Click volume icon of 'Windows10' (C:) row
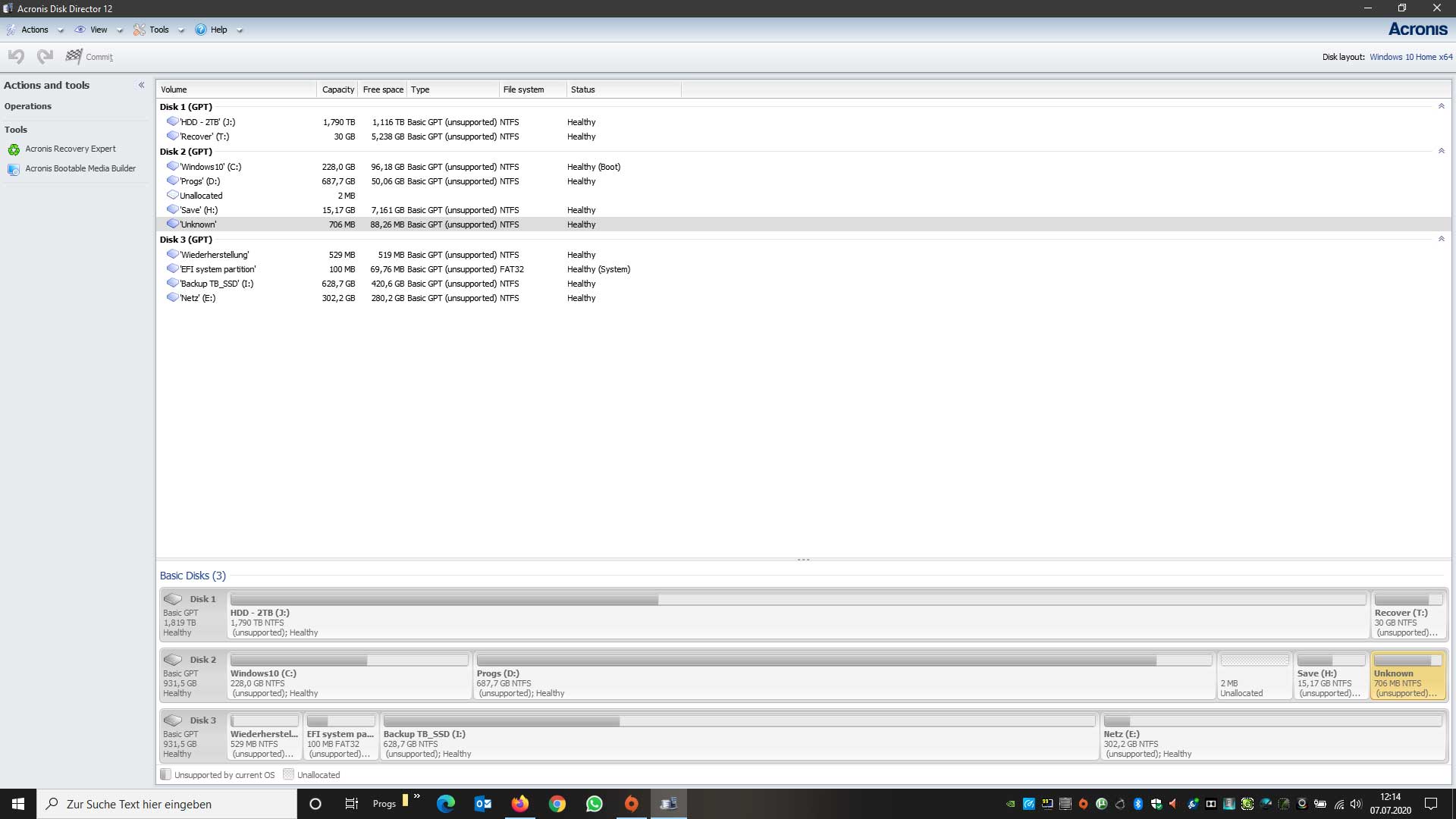The width and height of the screenshot is (1456, 819). 173,166
